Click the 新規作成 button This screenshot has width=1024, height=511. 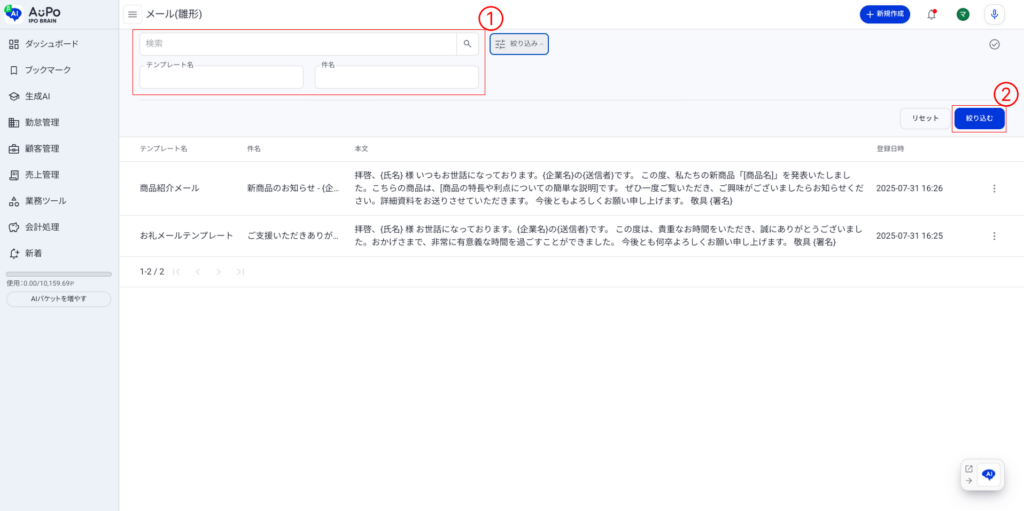[x=884, y=14]
